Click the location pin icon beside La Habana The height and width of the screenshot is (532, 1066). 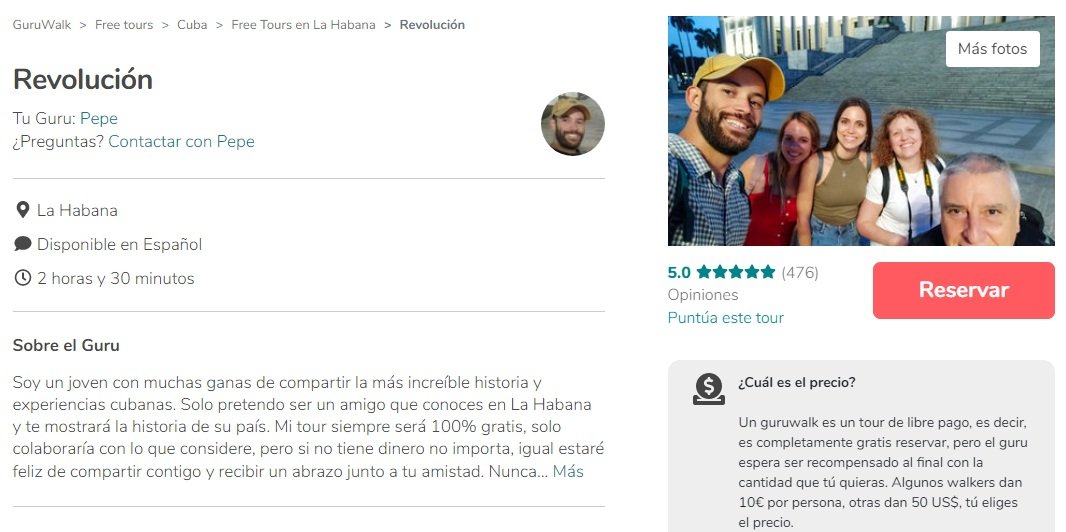[22, 210]
